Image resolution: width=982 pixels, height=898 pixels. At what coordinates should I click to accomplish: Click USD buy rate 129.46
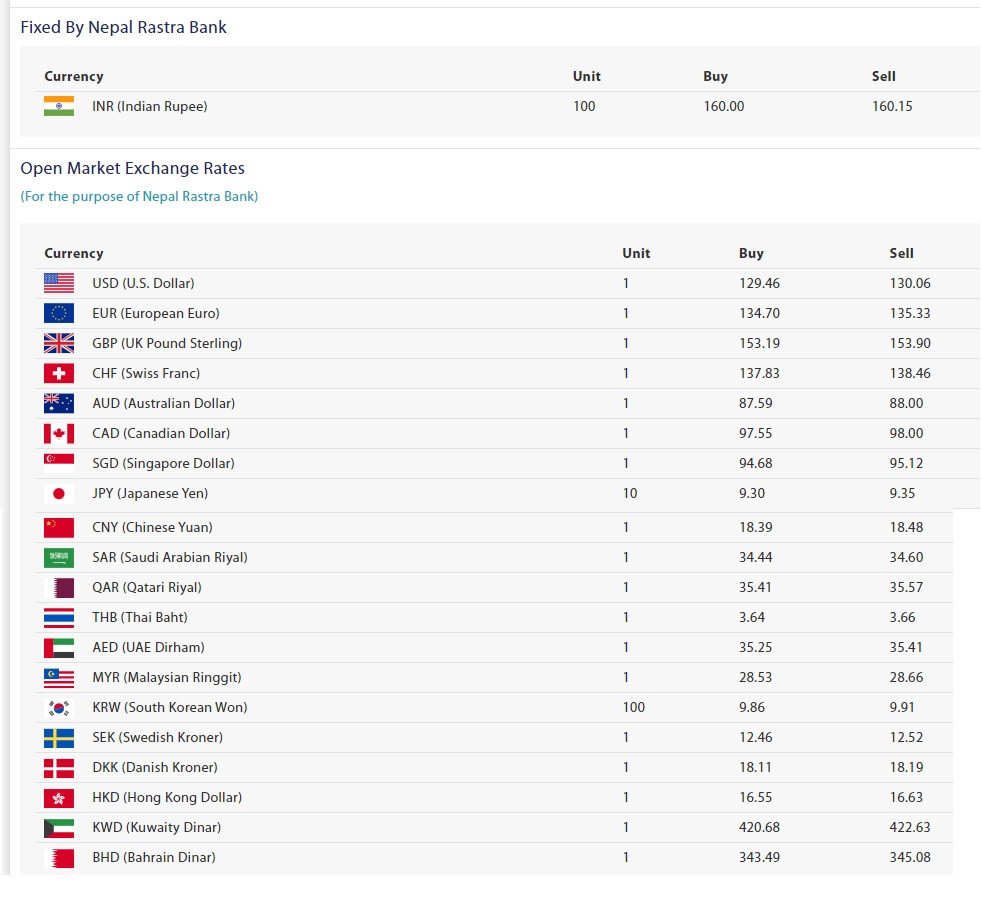pos(760,284)
